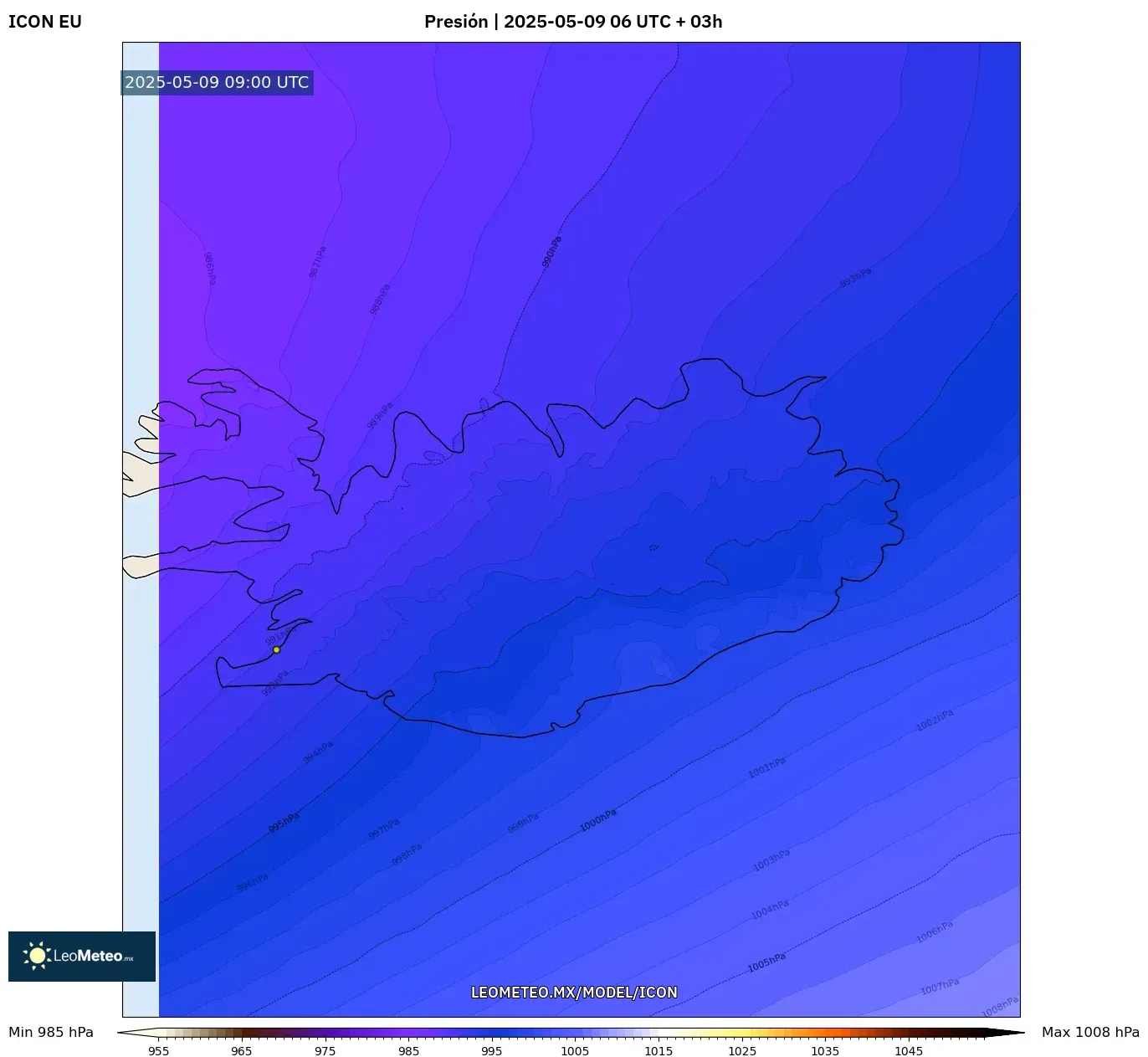Pick the 955 tick on the color scale
The image size is (1148, 1057).
[x=158, y=1051]
